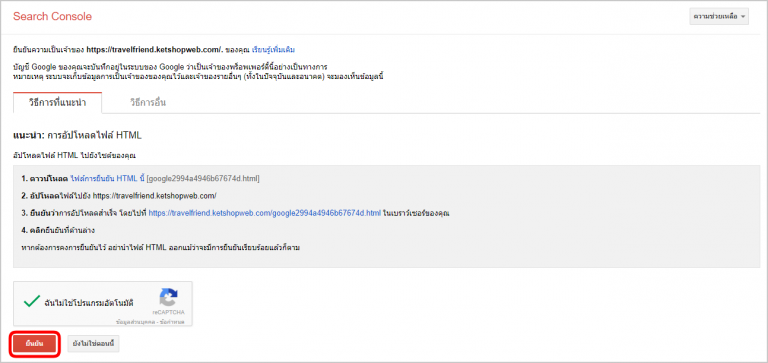This screenshot has height=363, width=768.
Task: Click the ยังไม่ใช่ตอนนี้ not-now button
Action: pyautogui.click(x=93, y=344)
